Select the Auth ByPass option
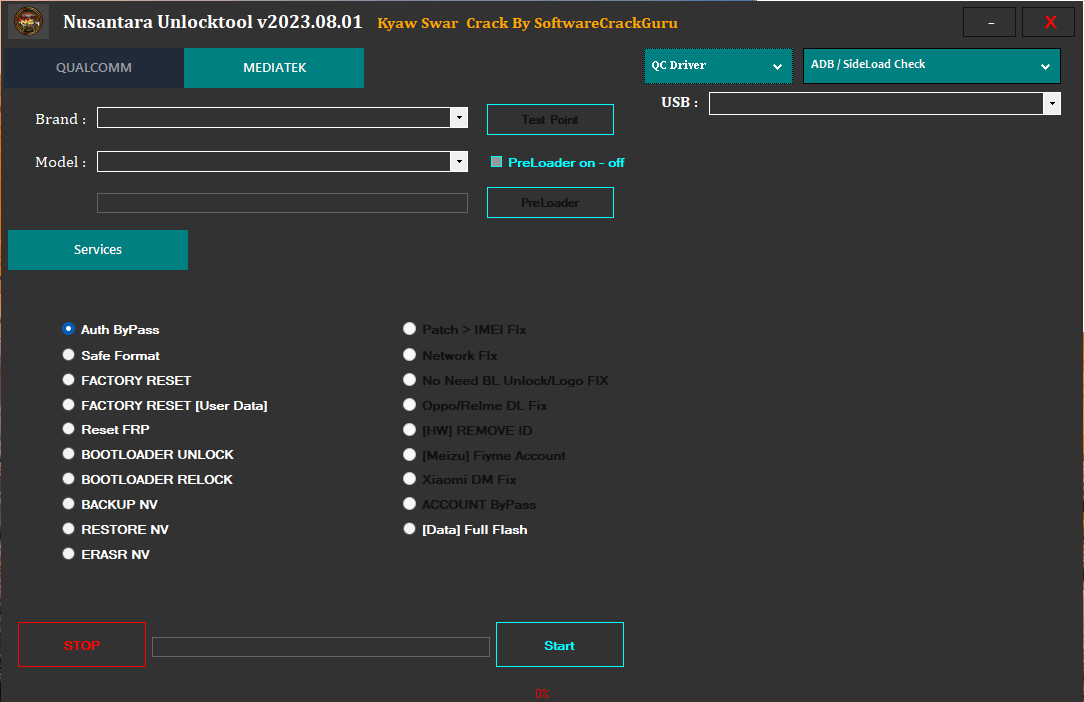 pyautogui.click(x=68, y=328)
